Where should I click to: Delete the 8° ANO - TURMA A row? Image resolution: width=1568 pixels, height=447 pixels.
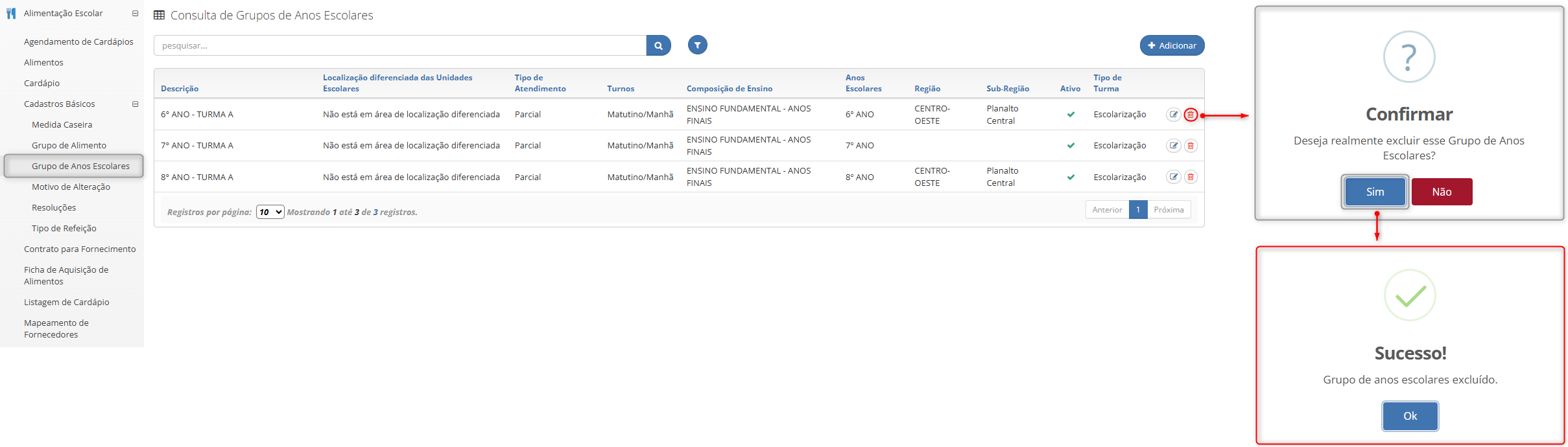1191,177
